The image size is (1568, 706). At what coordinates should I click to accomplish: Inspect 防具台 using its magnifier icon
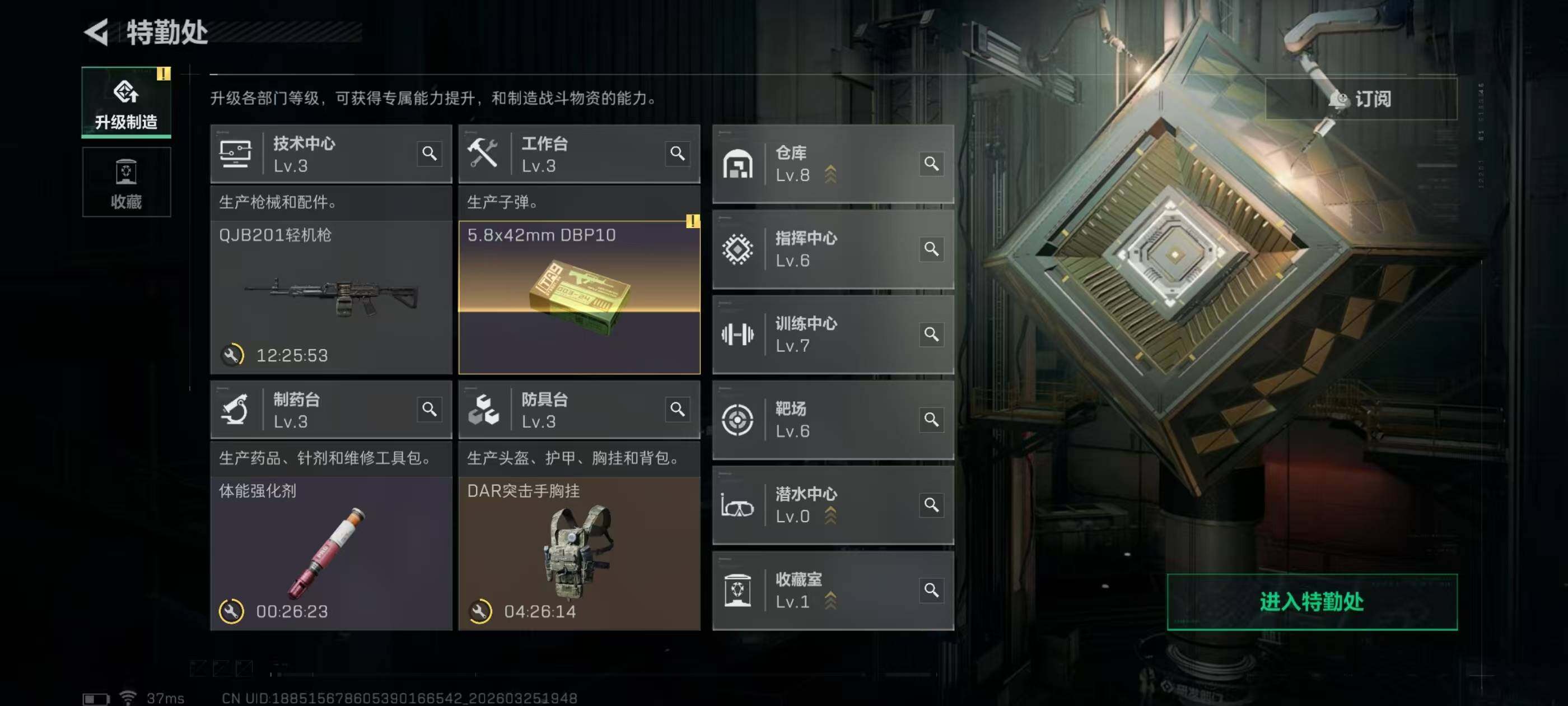678,410
